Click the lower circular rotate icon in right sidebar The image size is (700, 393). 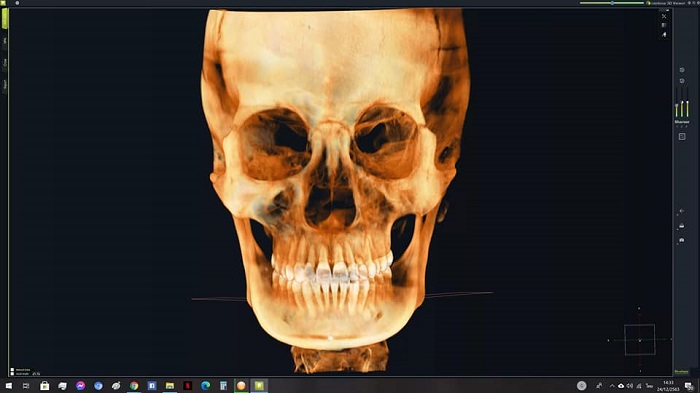pyautogui.click(x=682, y=81)
